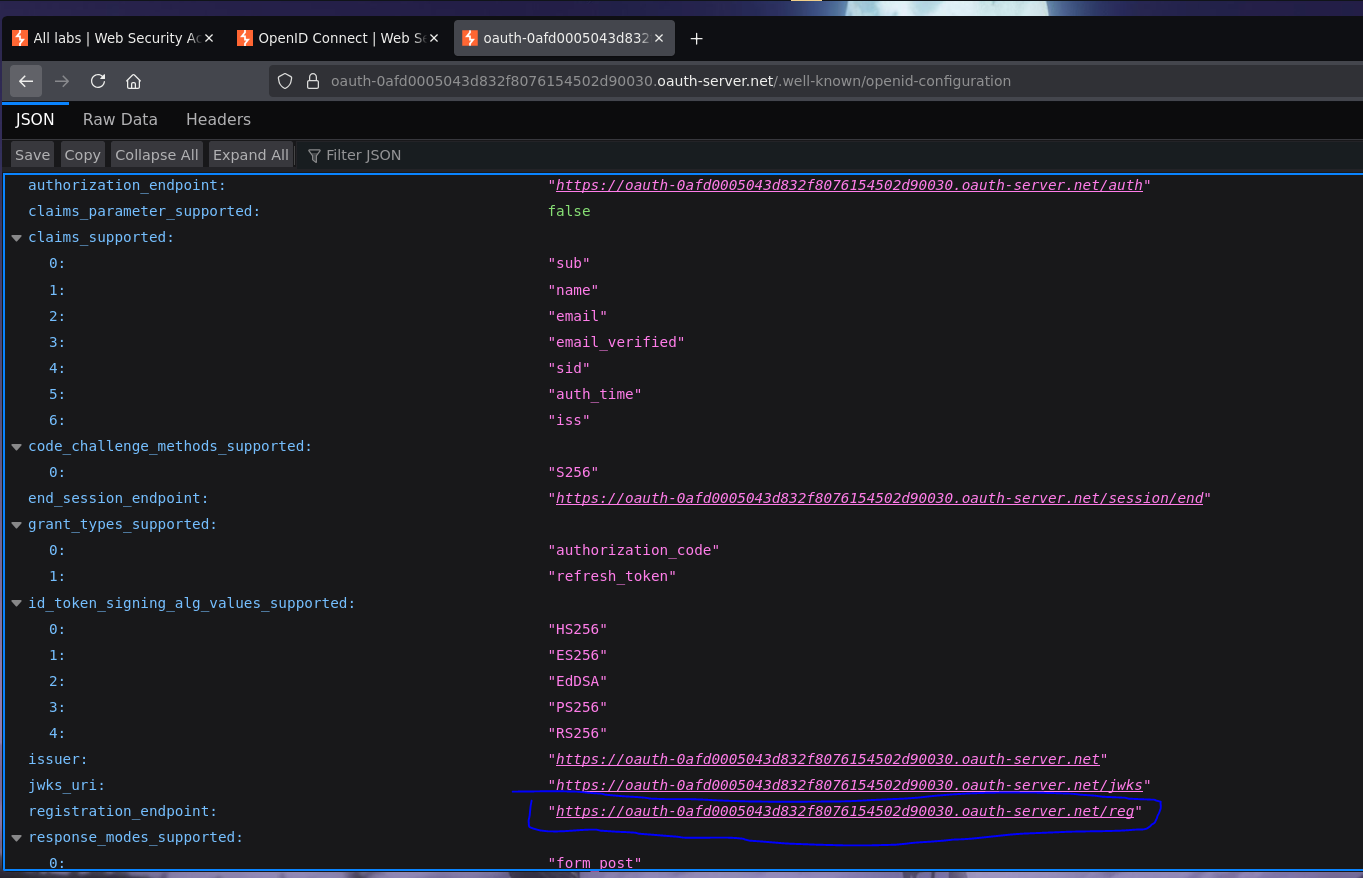Close the OpenID Connect tab
This screenshot has height=878, width=1363.
click(x=433, y=38)
